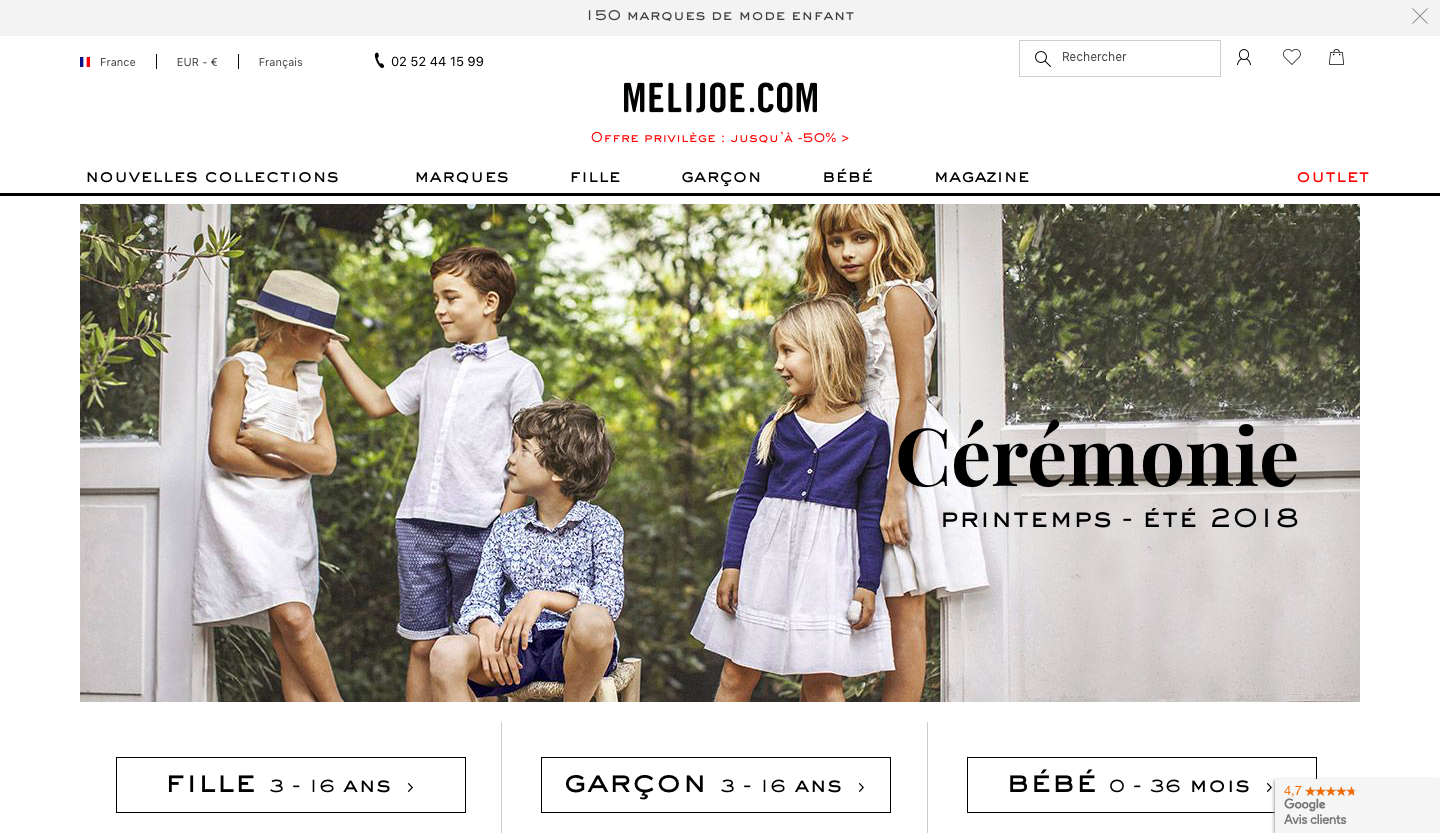Open the Google customer reviews badge

pyautogui.click(x=1357, y=805)
